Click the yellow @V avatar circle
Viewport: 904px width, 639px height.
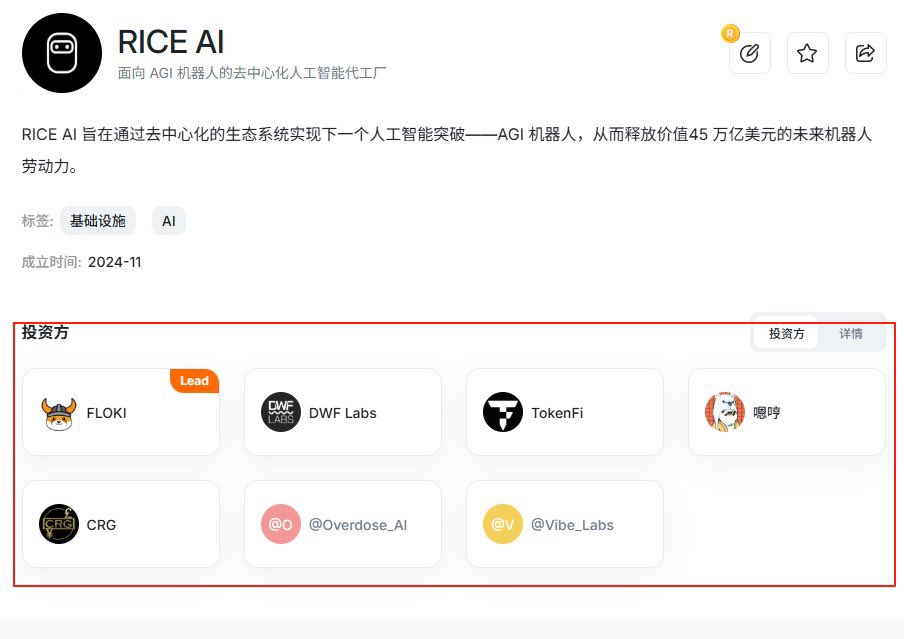(503, 524)
